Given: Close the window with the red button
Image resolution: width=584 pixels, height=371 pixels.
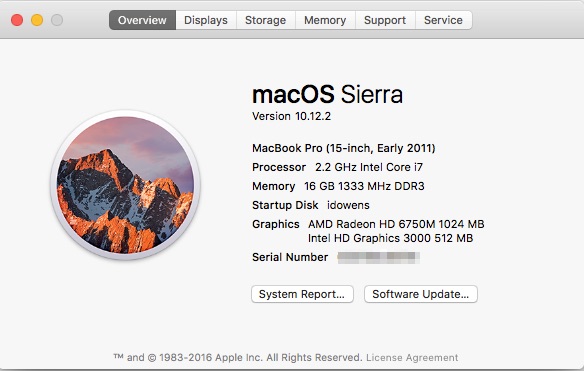Looking at the screenshot, I should pos(17,20).
